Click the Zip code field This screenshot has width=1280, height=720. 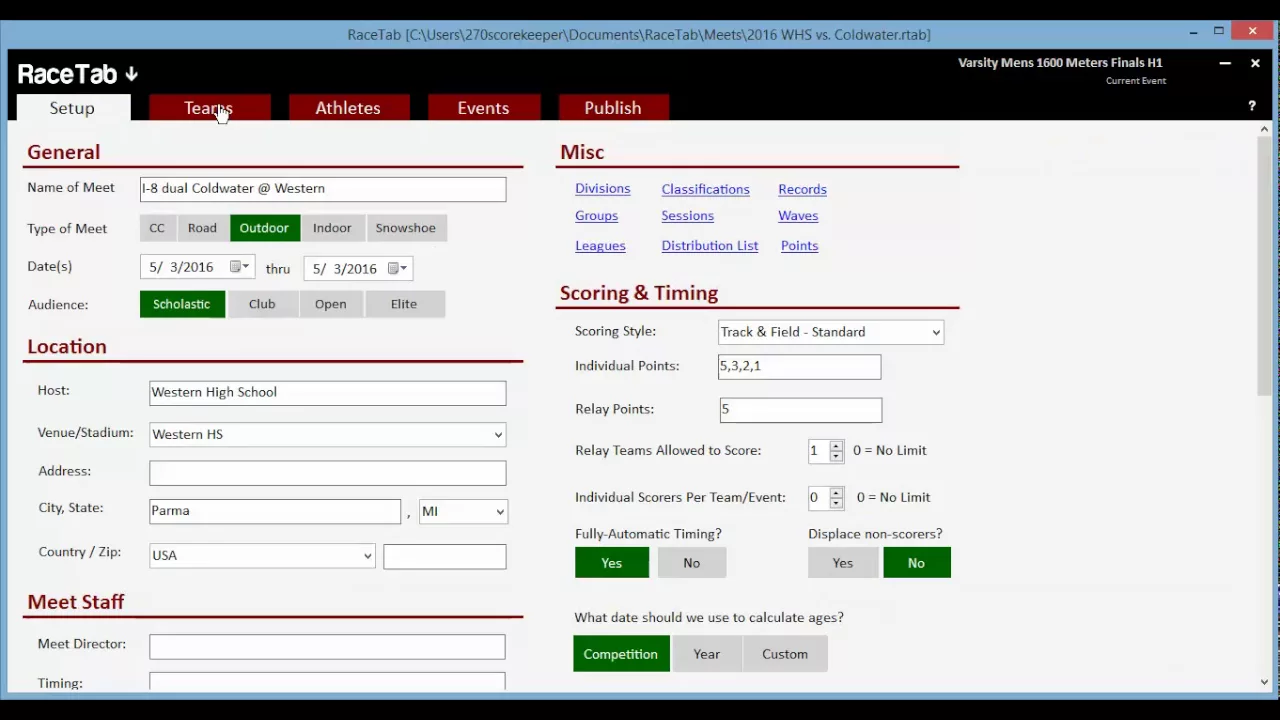point(445,557)
